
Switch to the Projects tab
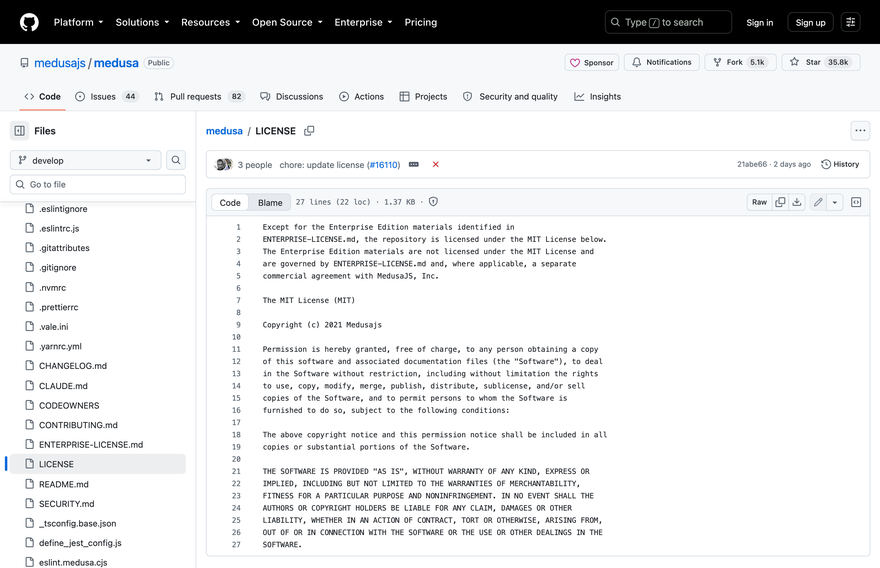(423, 97)
